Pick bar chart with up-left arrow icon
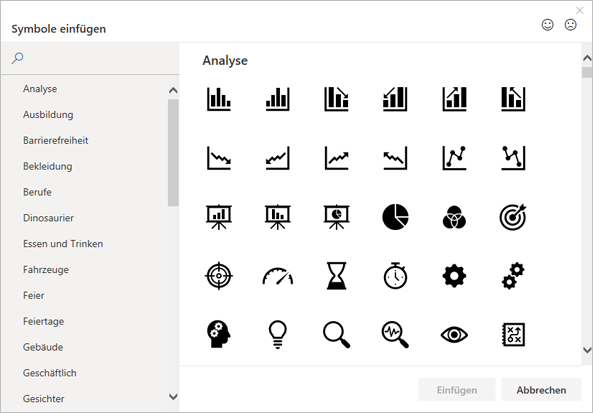This screenshot has height=413, width=593. [x=513, y=99]
